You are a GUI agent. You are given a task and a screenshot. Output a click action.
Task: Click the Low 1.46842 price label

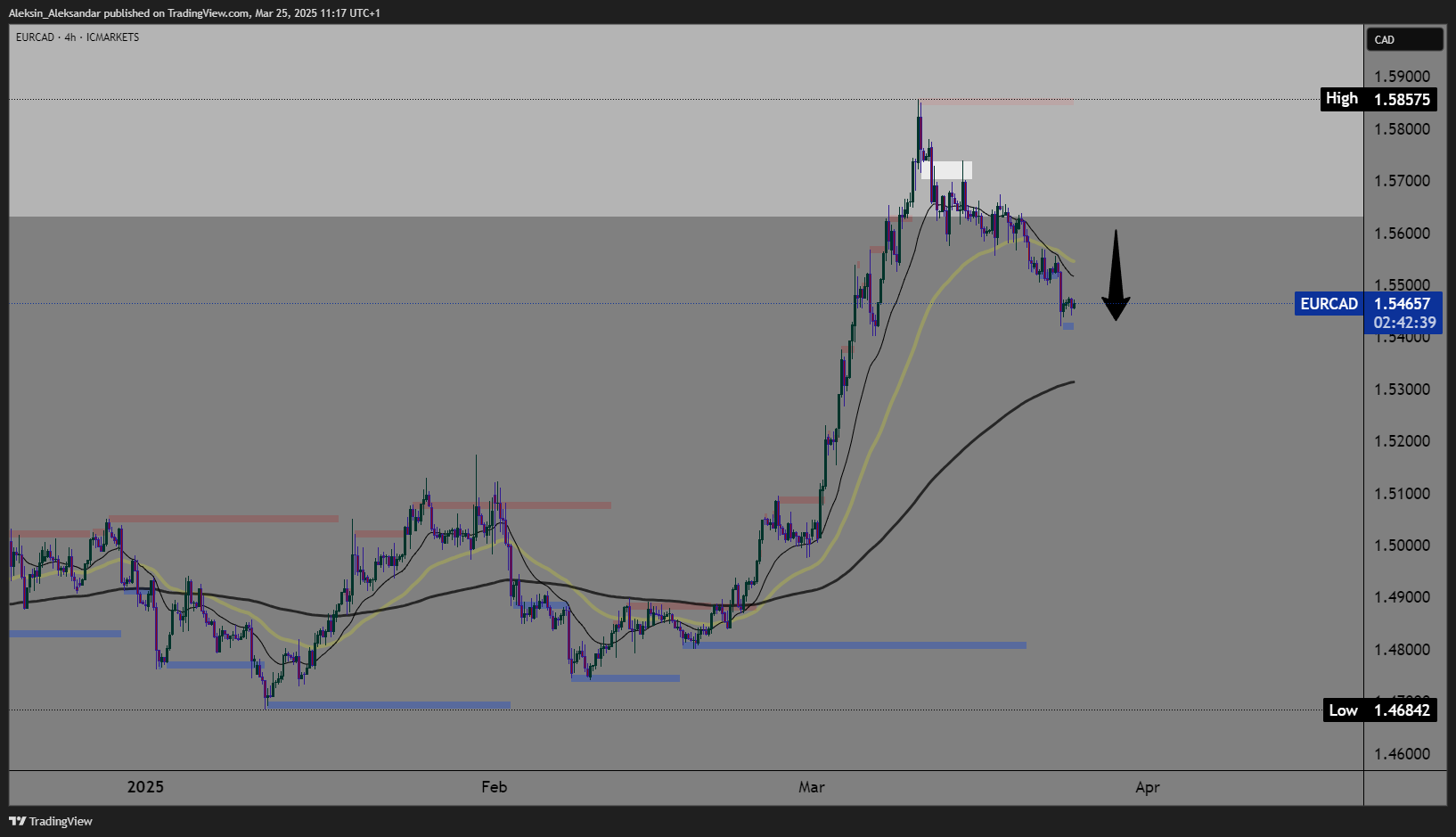coord(1379,710)
